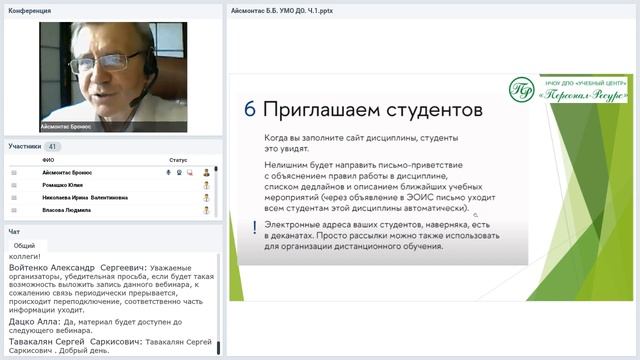Click chat sender 'Дацко Алла'
The width and height of the screenshot is (640, 360).
34,322
